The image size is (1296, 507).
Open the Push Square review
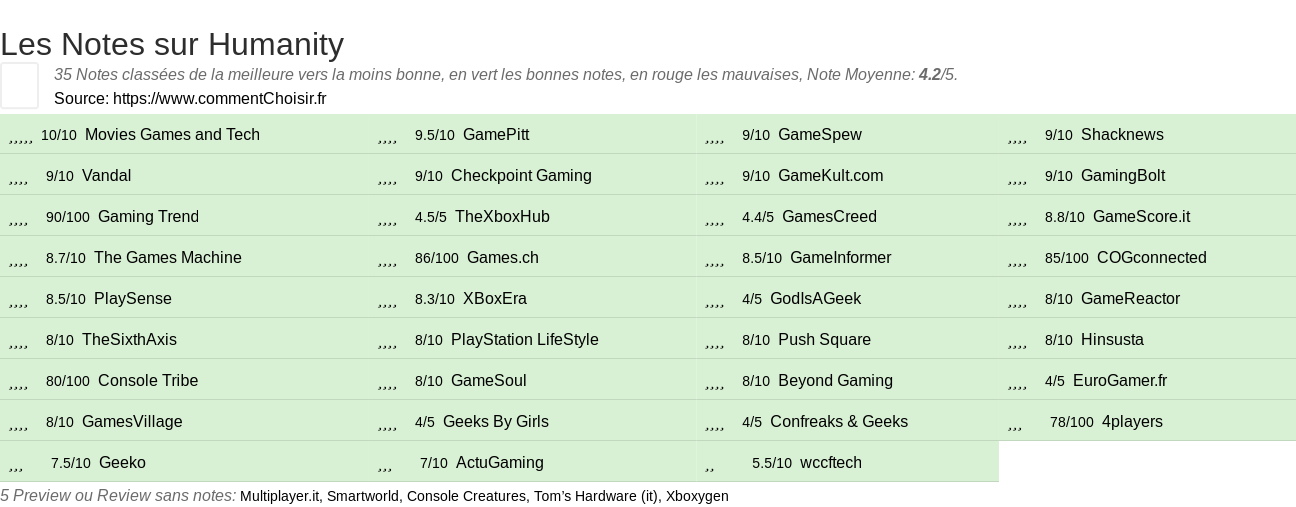pyautogui.click(x=824, y=340)
